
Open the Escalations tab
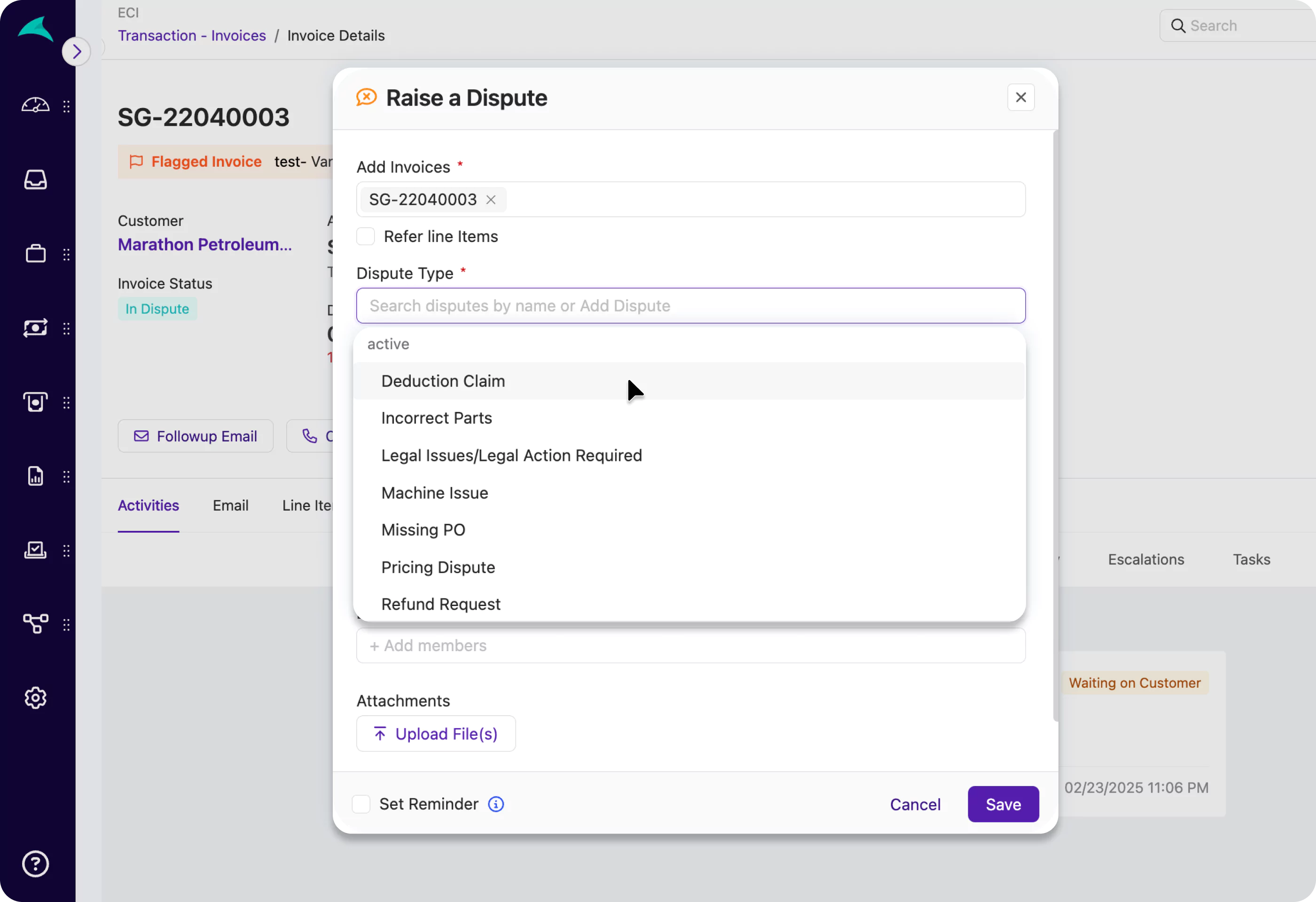[x=1145, y=560]
